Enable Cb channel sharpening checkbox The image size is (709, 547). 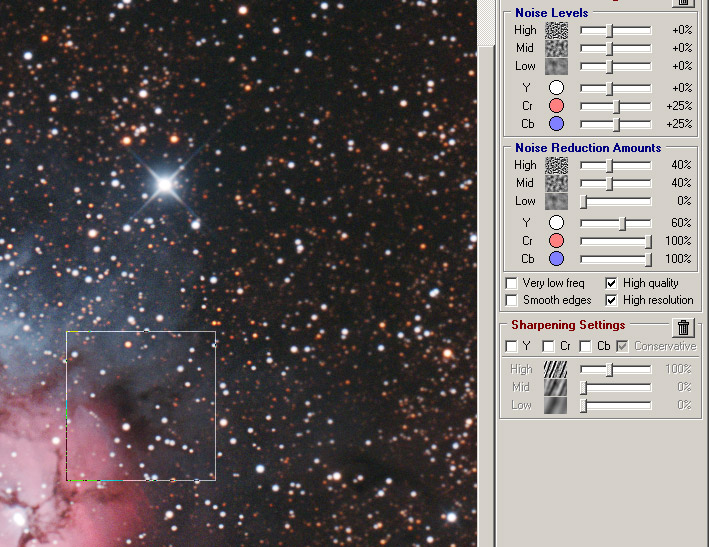(x=585, y=347)
